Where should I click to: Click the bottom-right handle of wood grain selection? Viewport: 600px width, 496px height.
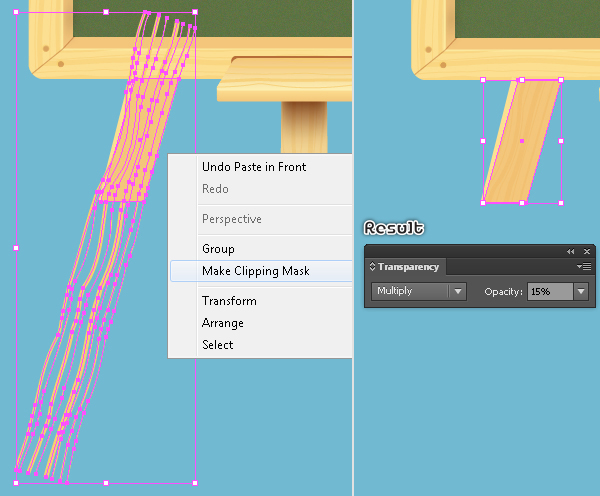195,483
